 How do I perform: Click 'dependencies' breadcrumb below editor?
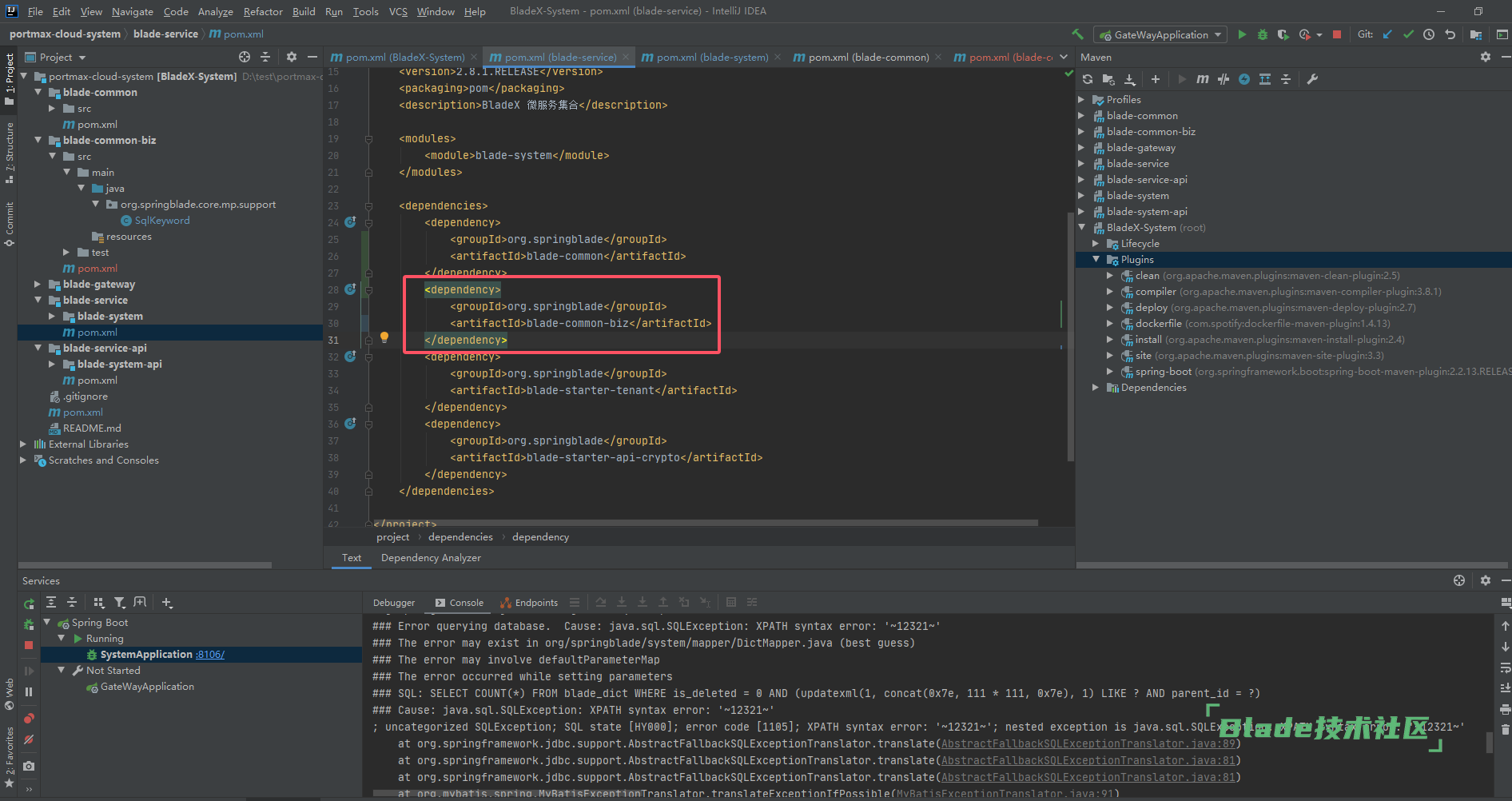460,537
